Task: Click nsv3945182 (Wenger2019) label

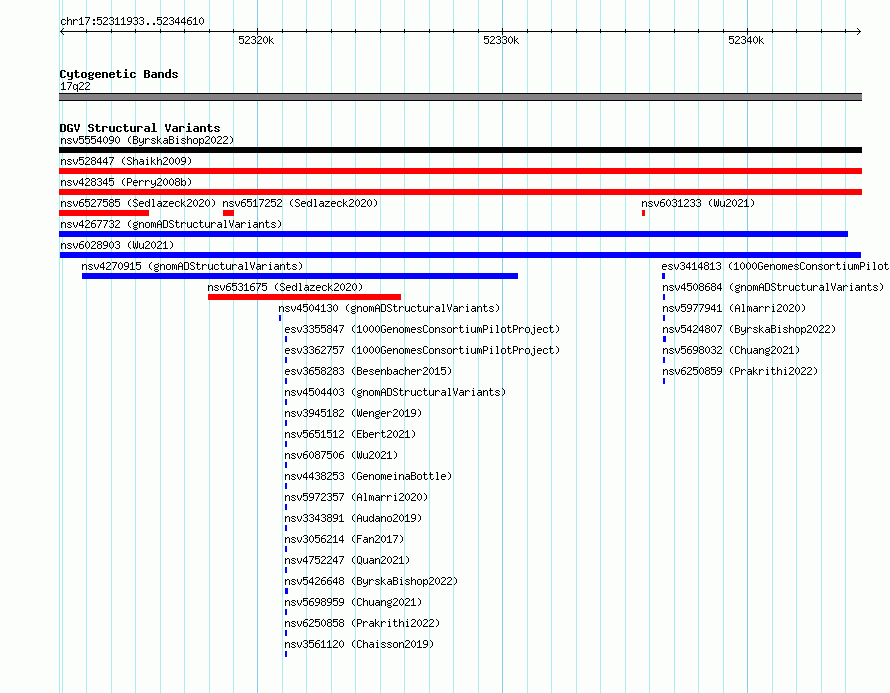Action: point(353,413)
